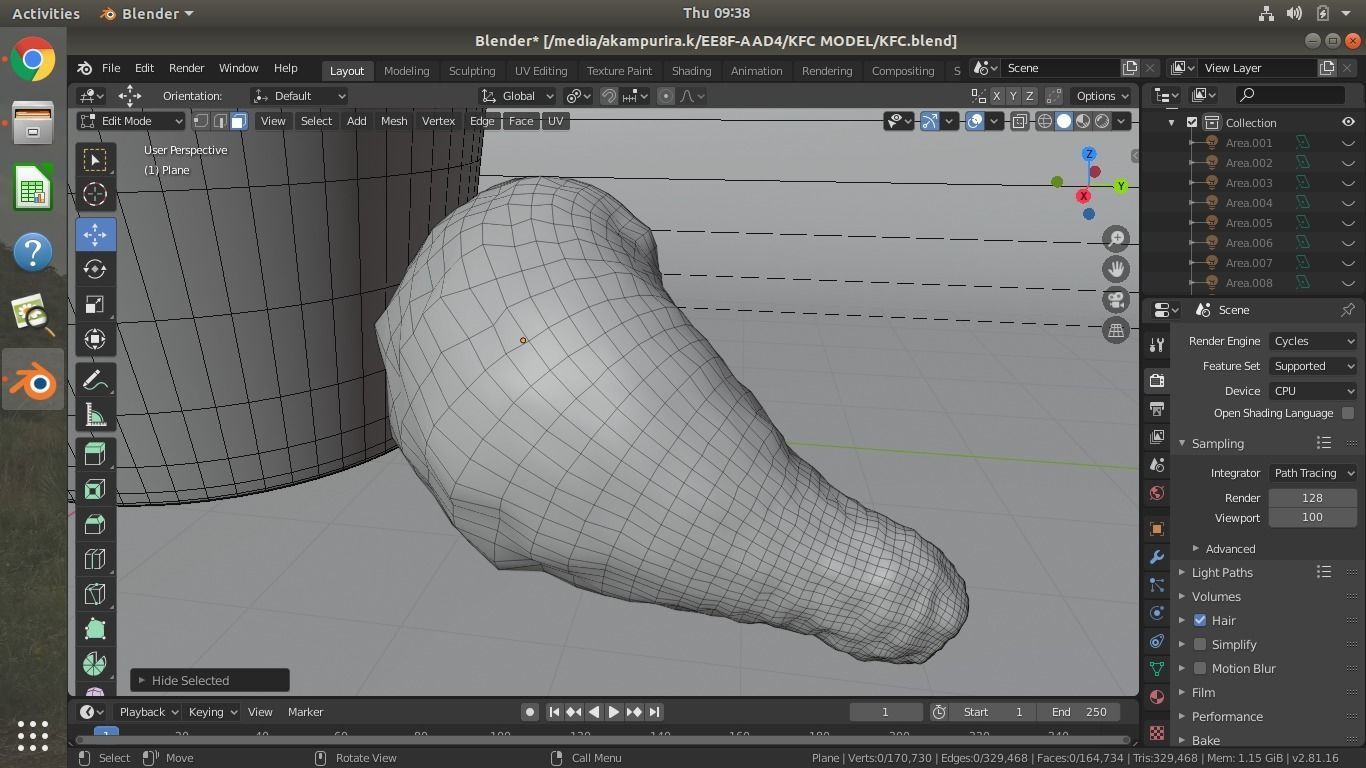1366x768 pixels.
Task: Enable the Simplify checkbox
Action: click(1200, 645)
